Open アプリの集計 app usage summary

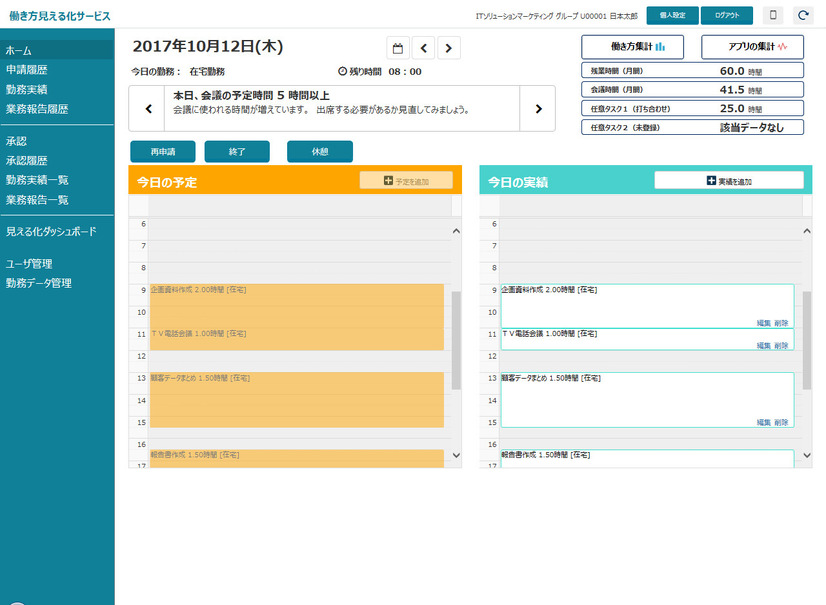753,47
